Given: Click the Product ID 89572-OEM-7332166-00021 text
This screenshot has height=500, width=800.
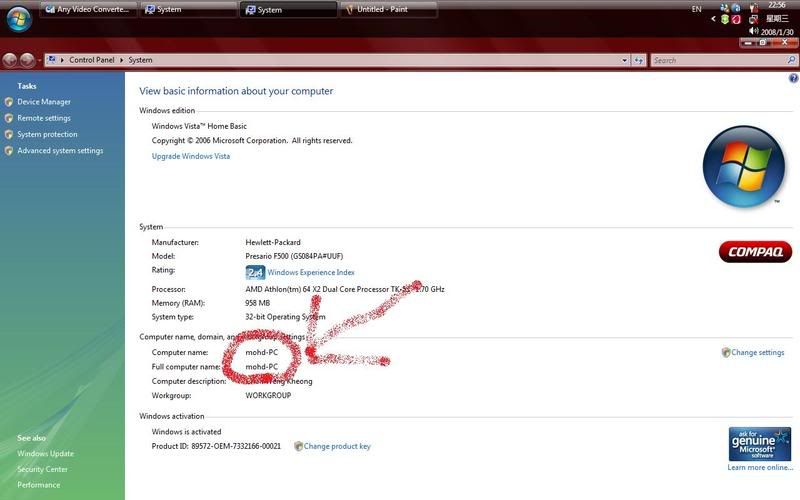Looking at the screenshot, I should (x=216, y=446).
